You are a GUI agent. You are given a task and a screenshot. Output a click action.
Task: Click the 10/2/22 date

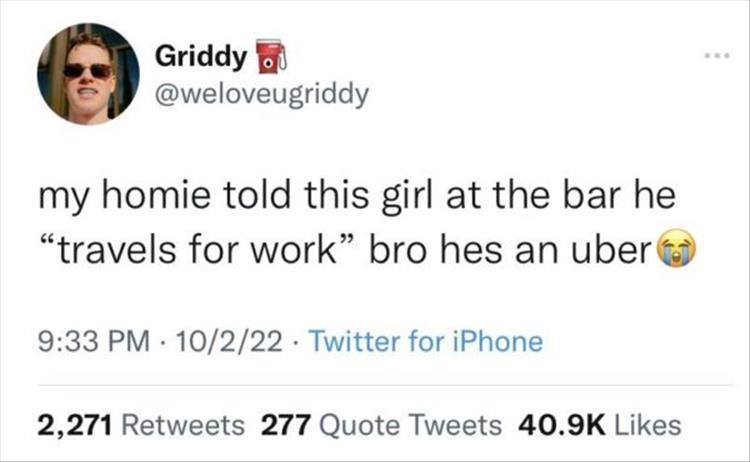pyautogui.click(x=229, y=342)
